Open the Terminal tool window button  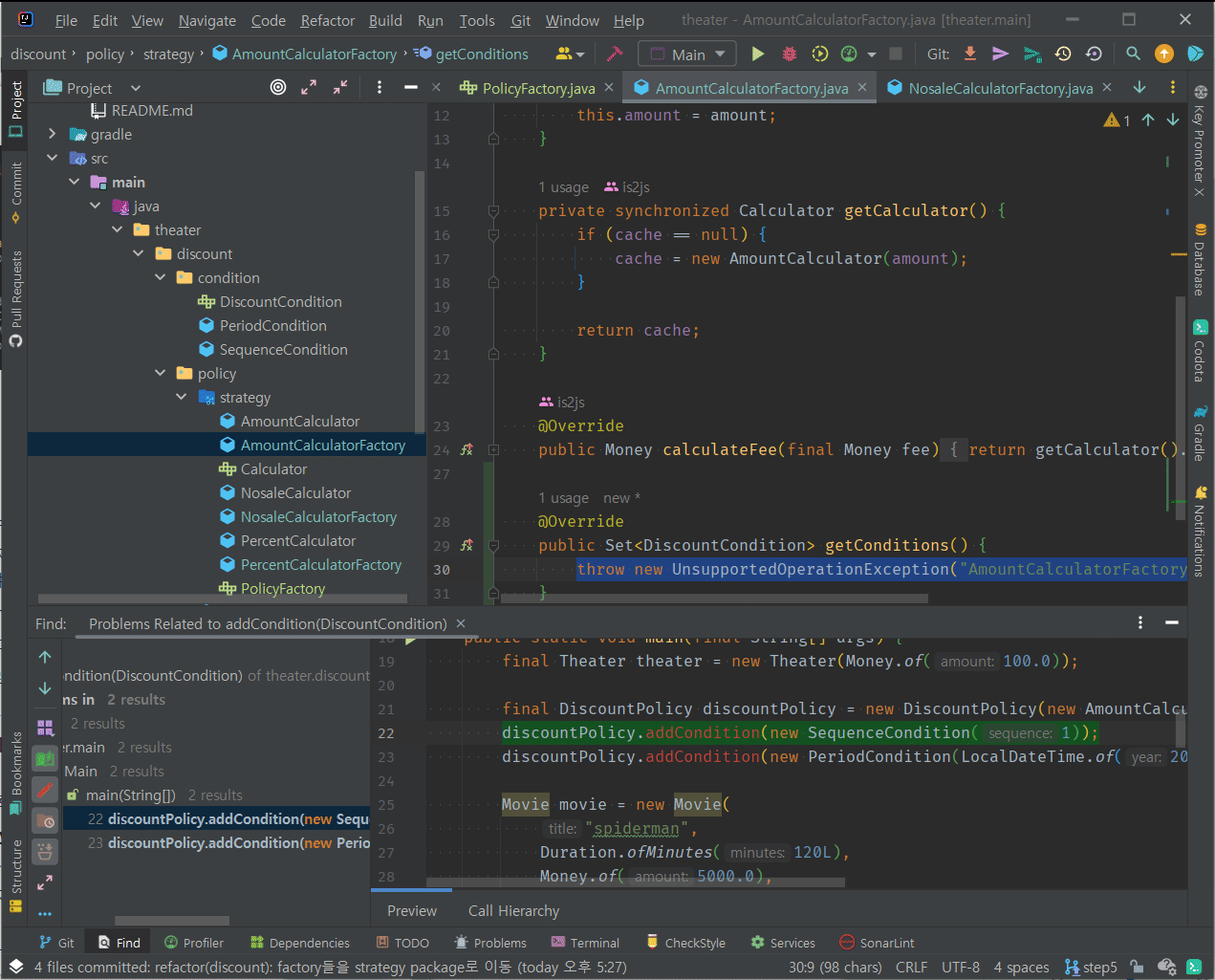point(584,943)
